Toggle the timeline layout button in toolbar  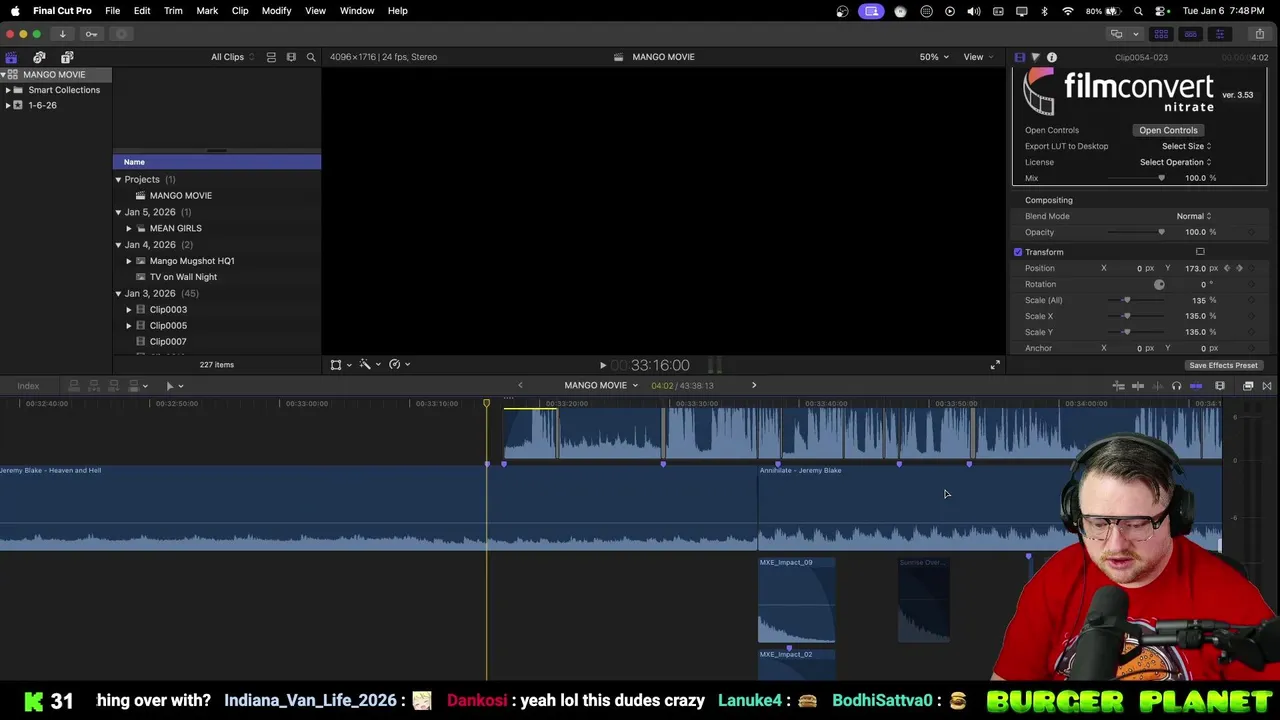click(x=1190, y=34)
